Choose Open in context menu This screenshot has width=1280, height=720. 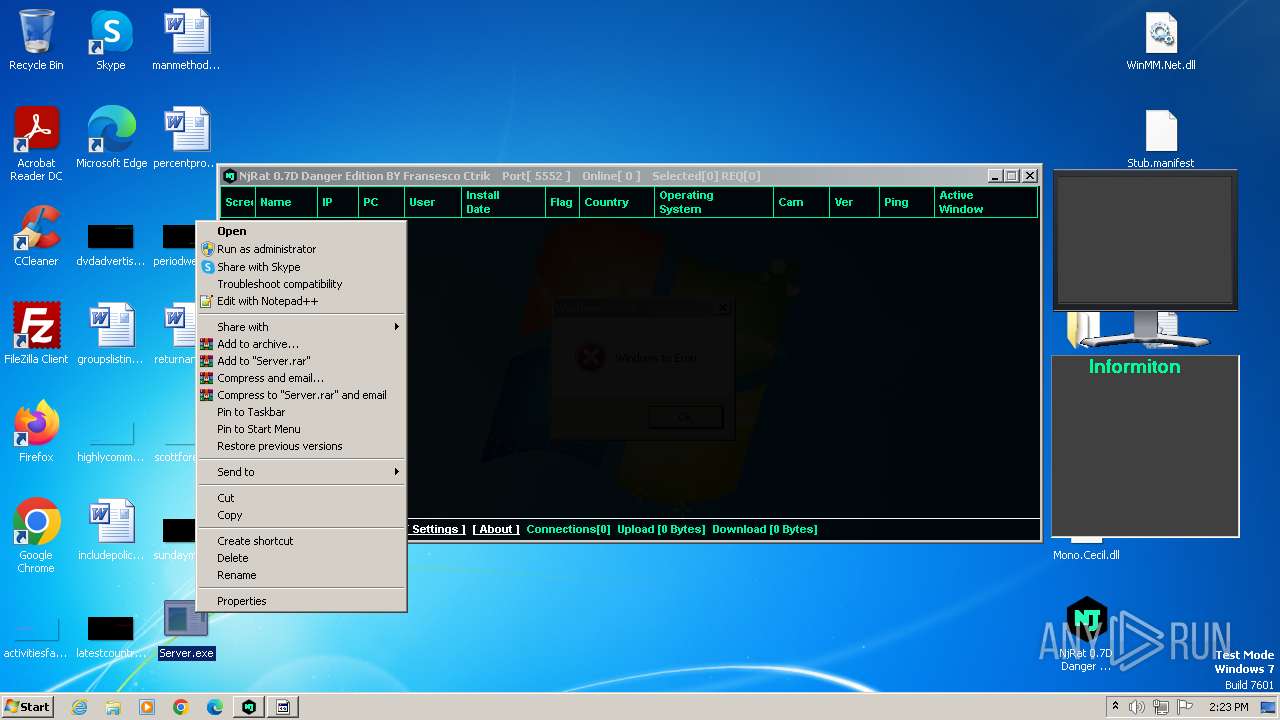pos(301,231)
